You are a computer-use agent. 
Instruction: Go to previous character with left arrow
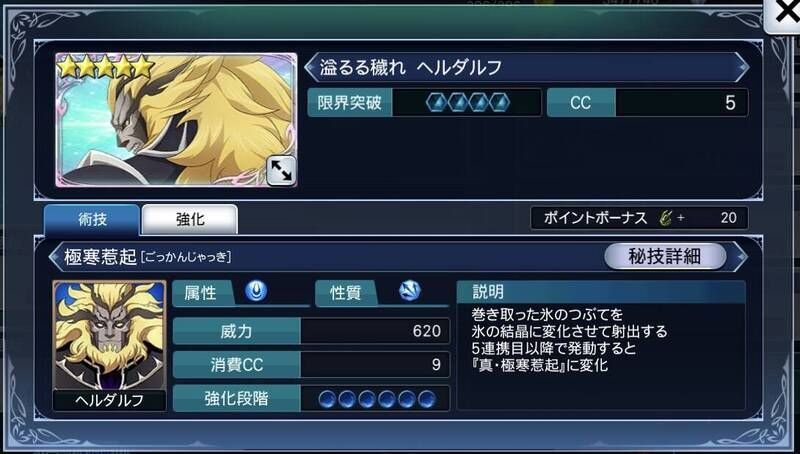(310, 67)
